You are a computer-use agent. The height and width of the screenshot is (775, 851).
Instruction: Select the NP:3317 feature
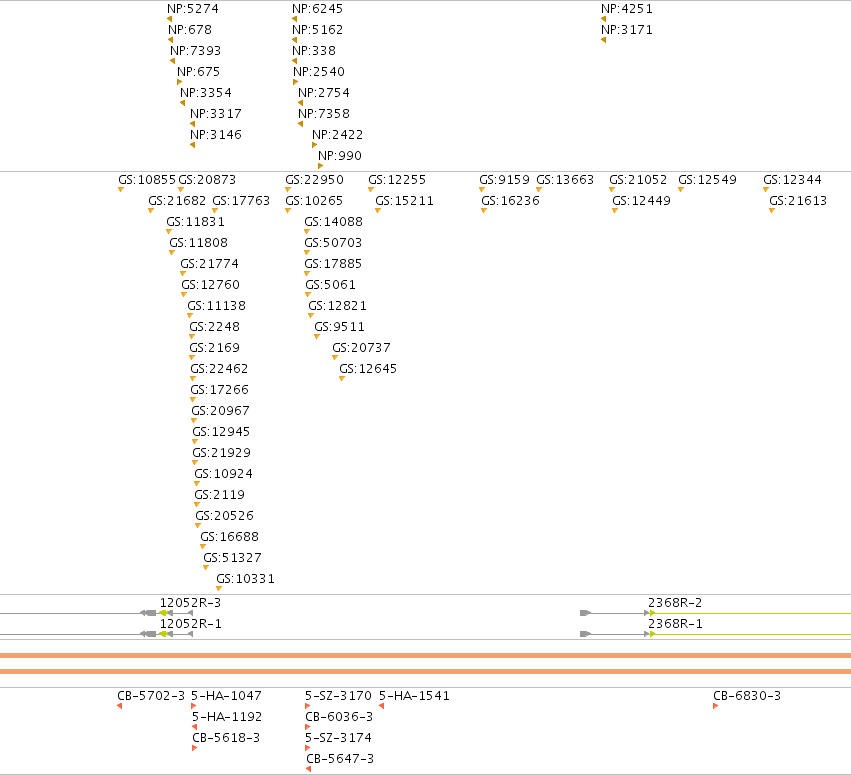[216, 114]
